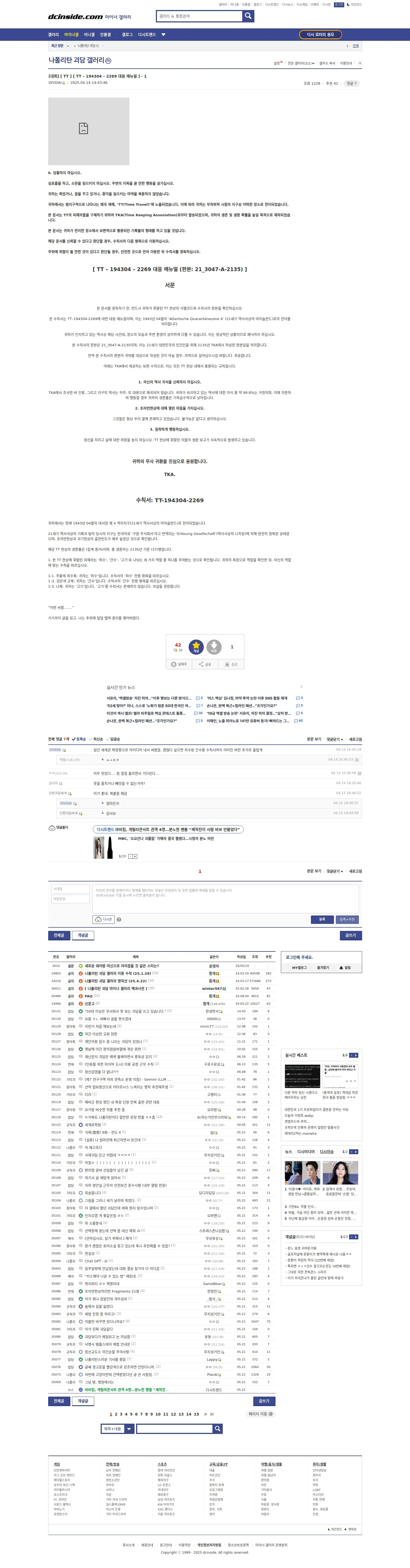The width and height of the screenshot is (410, 1568).
Task: Click the comment text area
Action: tap(225, 898)
